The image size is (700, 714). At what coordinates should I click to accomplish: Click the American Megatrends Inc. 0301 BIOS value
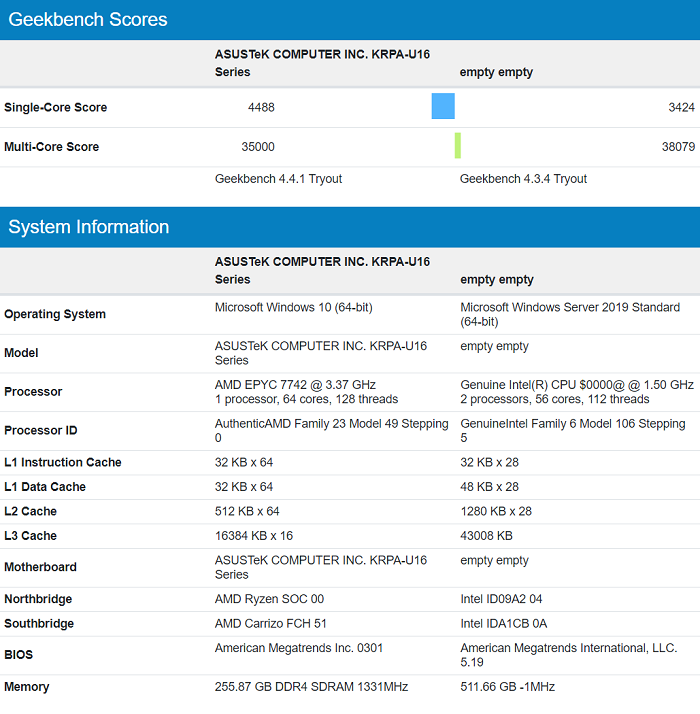(298, 648)
